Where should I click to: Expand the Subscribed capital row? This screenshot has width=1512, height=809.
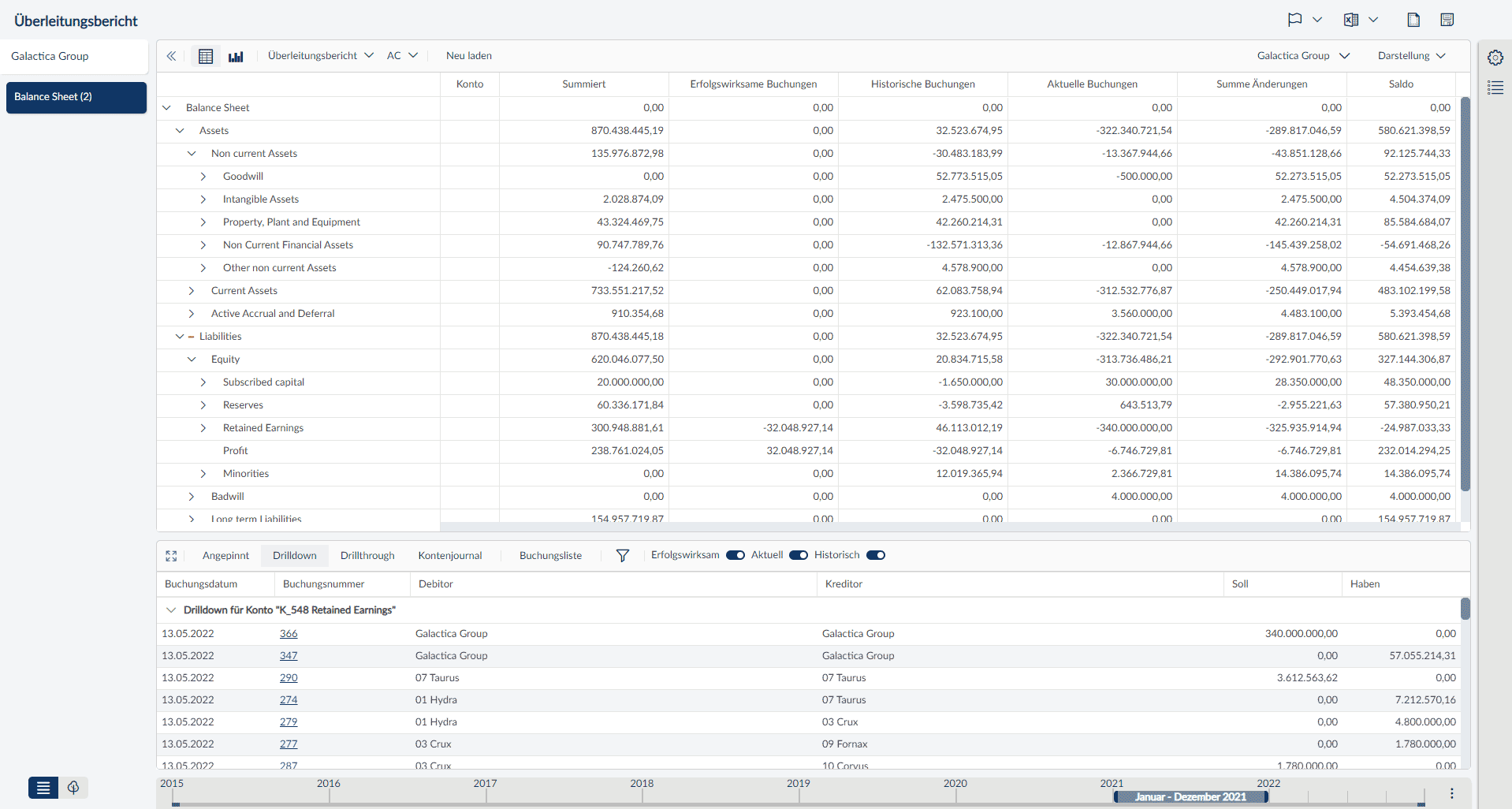[203, 382]
